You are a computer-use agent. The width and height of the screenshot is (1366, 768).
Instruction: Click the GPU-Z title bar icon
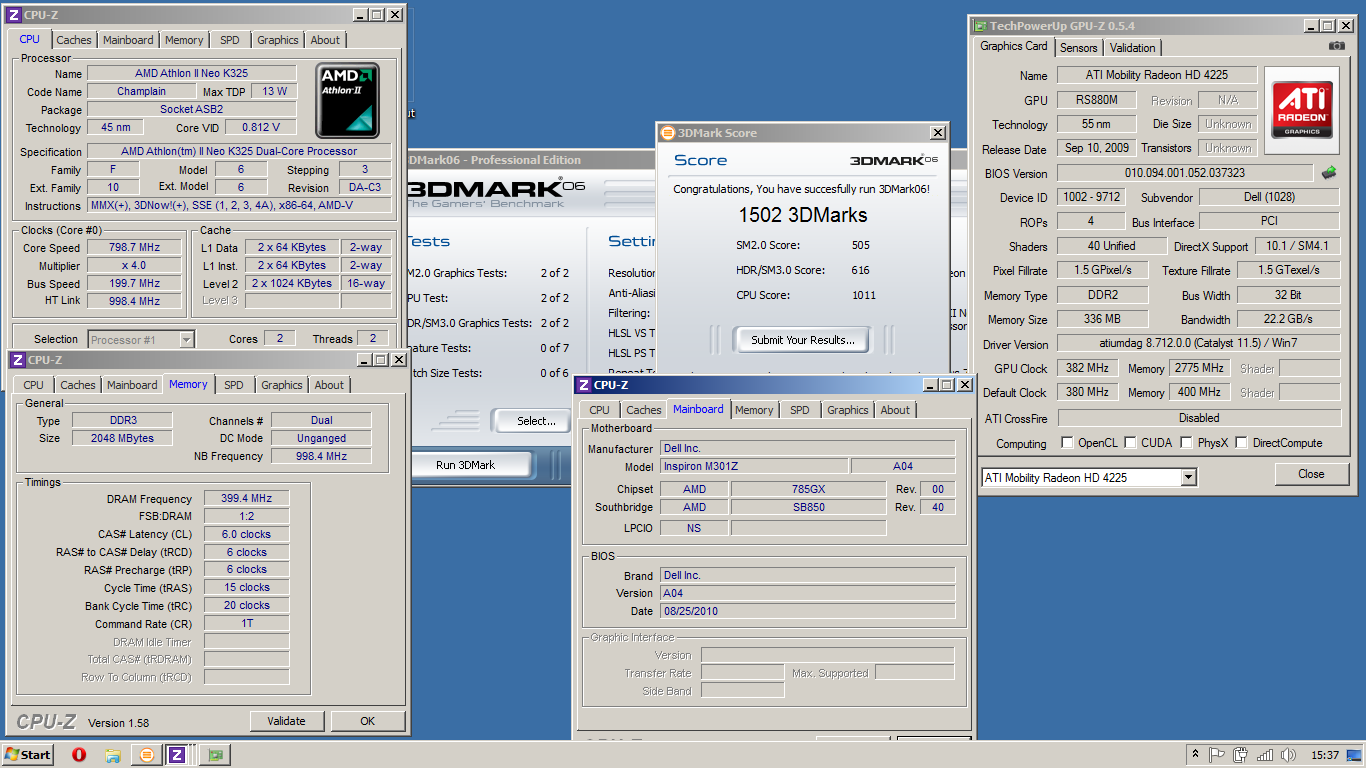tap(980, 26)
